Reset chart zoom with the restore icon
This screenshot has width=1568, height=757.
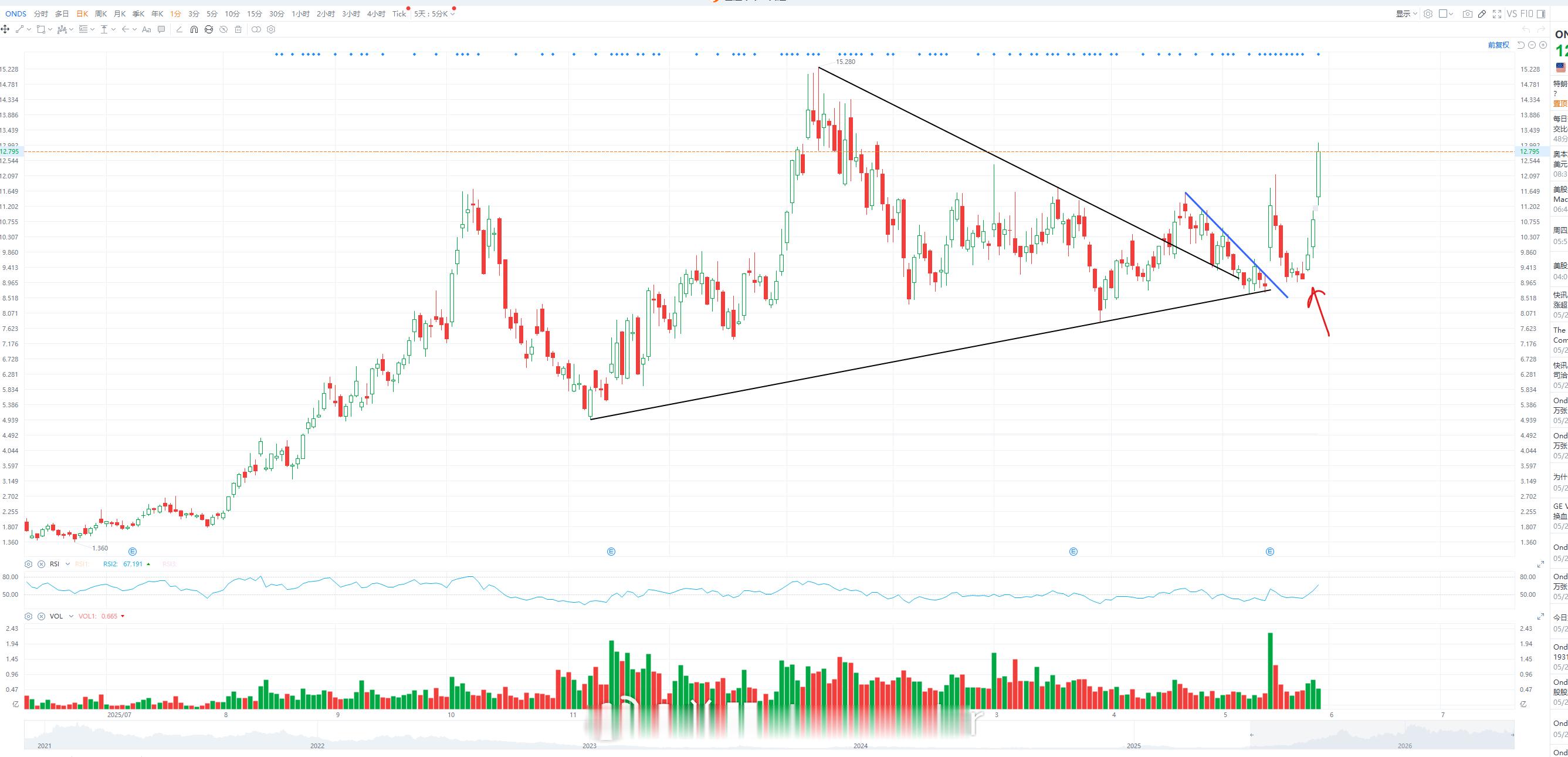pos(1520,45)
